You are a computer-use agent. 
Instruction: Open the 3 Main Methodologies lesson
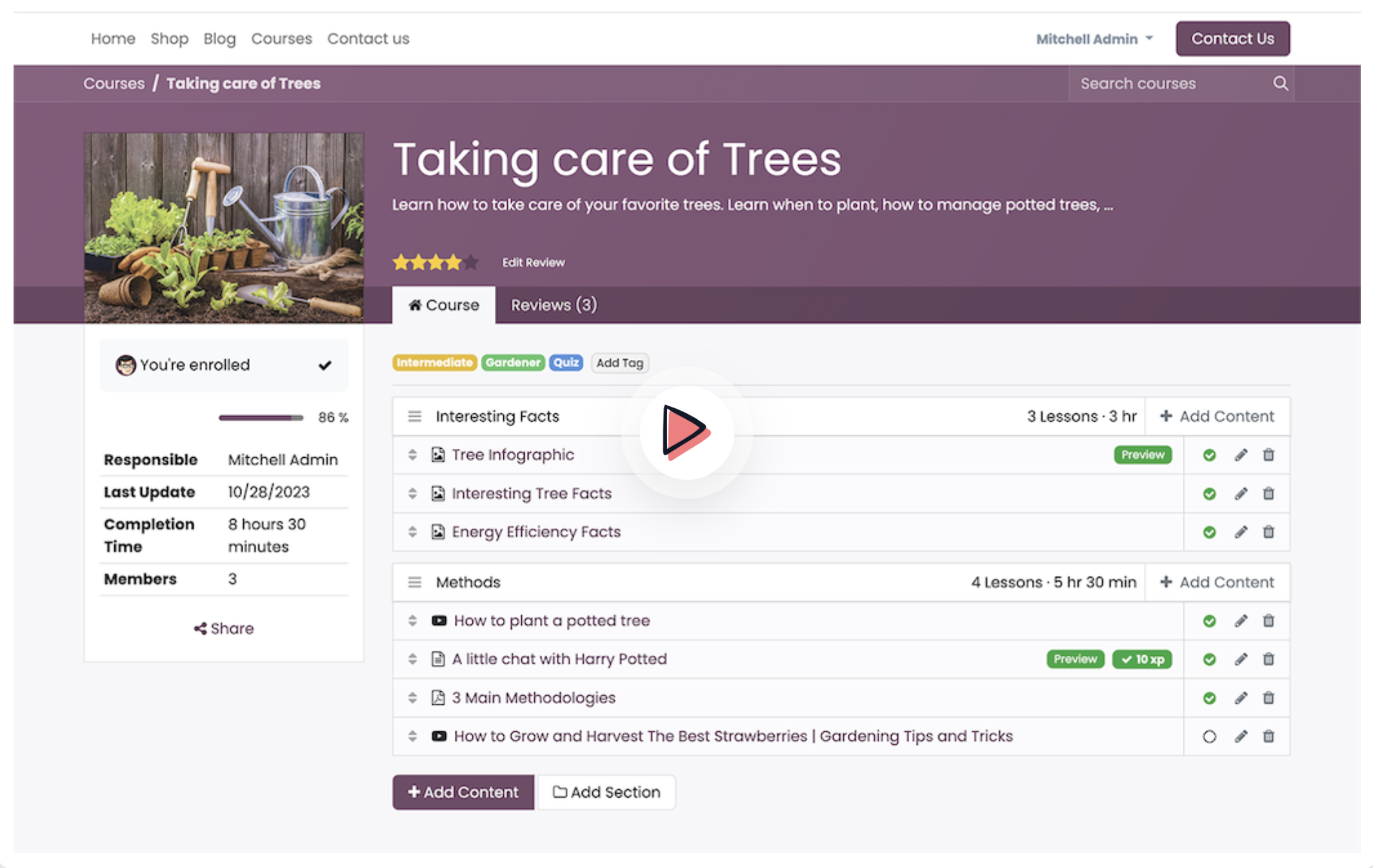click(533, 698)
